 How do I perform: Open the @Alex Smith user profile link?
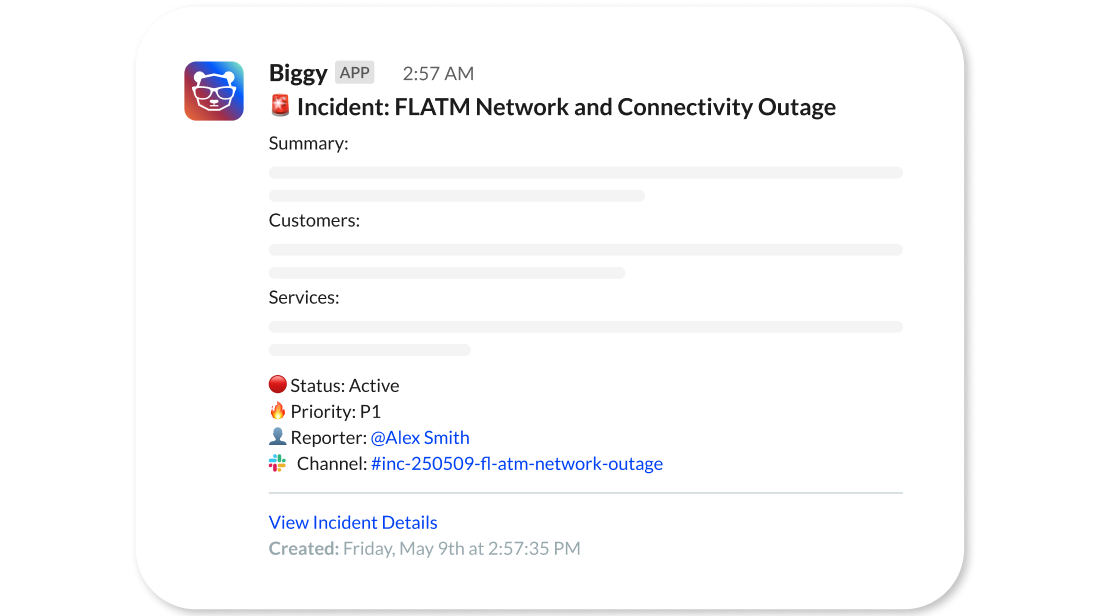[420, 437]
